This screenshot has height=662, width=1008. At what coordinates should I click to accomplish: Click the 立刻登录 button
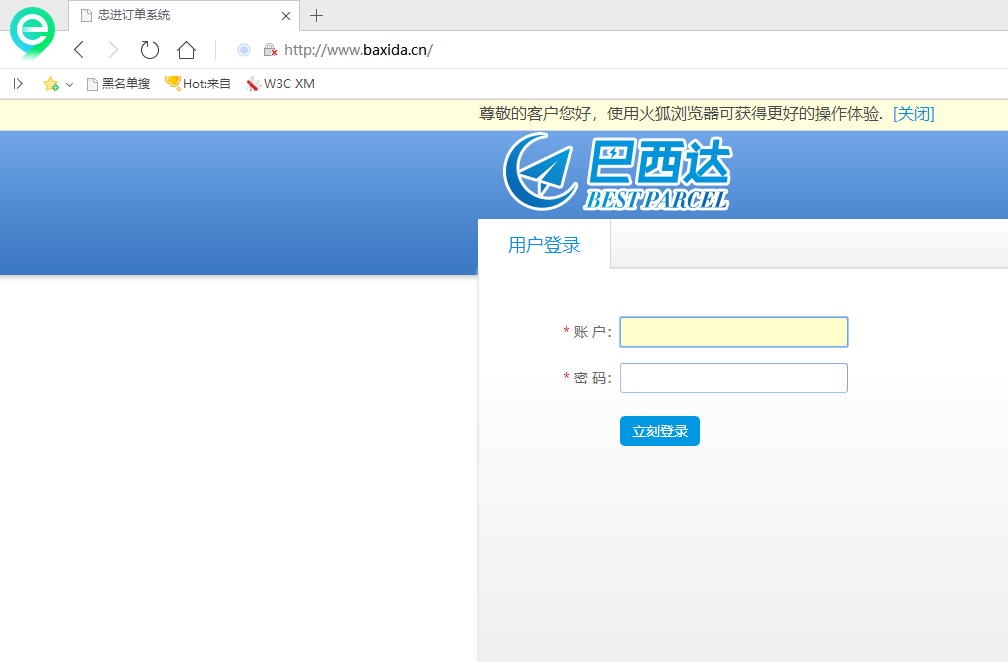tap(660, 431)
